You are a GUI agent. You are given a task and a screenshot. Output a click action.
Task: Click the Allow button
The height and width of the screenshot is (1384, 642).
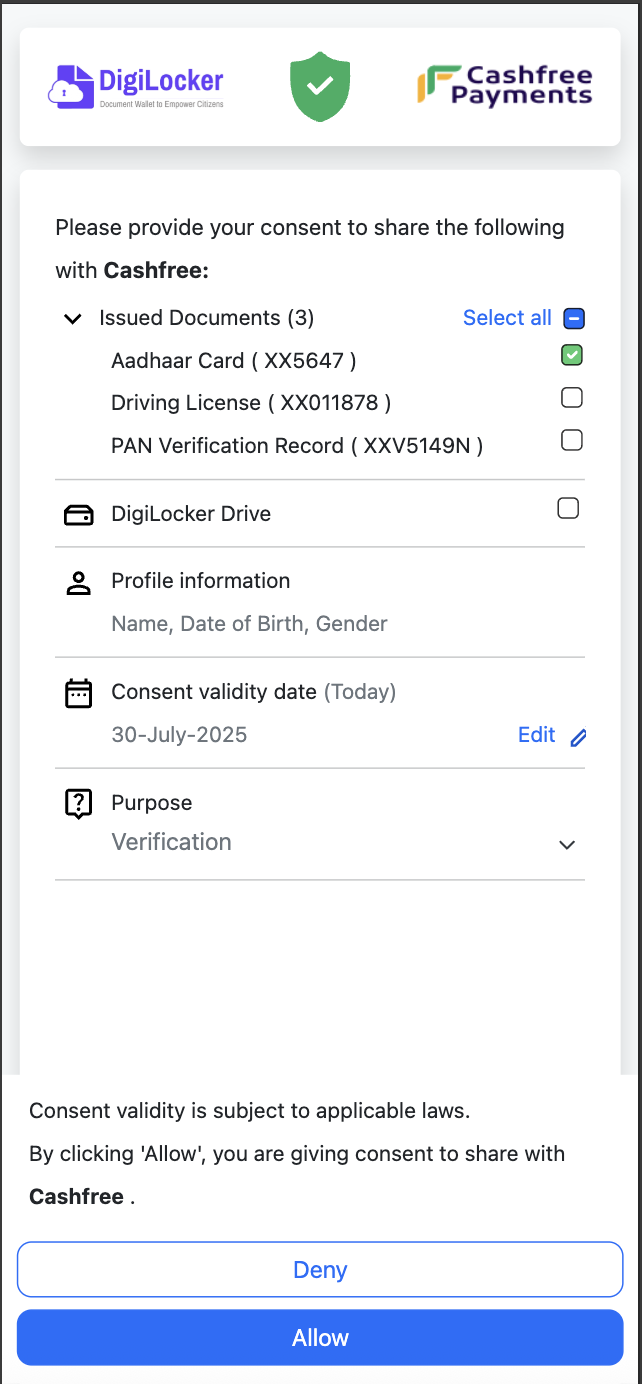tap(320, 1338)
